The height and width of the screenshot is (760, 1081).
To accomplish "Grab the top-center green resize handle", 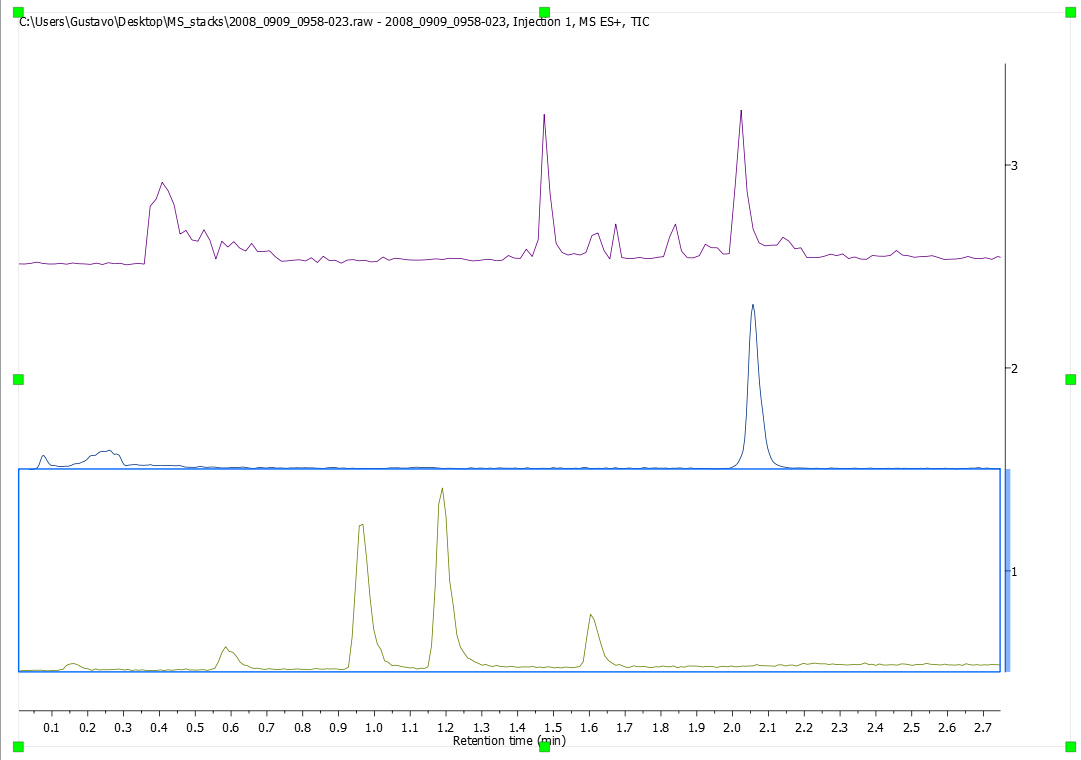I will [545, 12].
